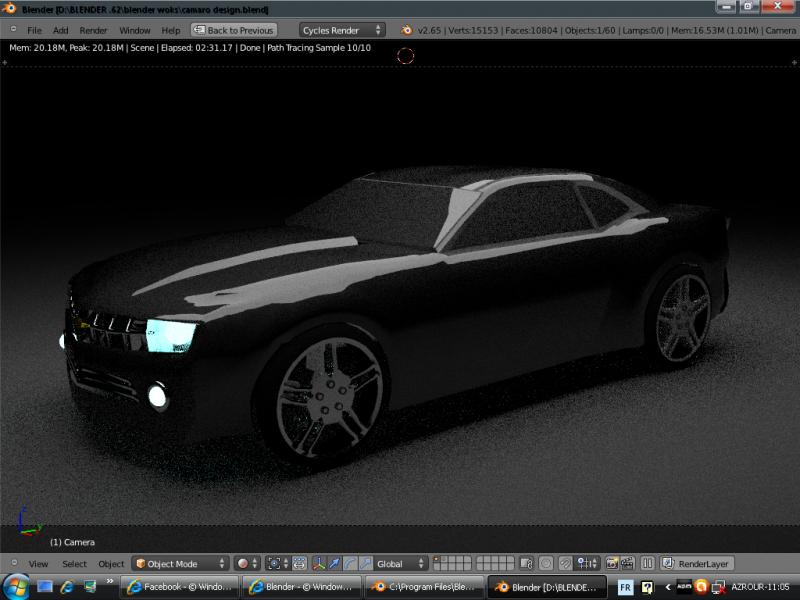Image resolution: width=800 pixels, height=600 pixels.
Task: Click the Verts:15153 statistic in header
Action: click(473, 31)
